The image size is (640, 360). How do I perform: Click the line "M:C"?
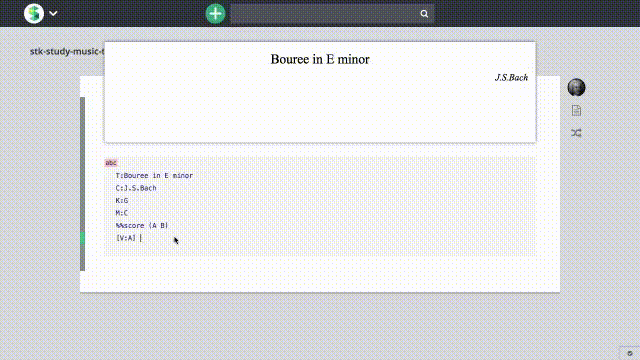[122, 213]
